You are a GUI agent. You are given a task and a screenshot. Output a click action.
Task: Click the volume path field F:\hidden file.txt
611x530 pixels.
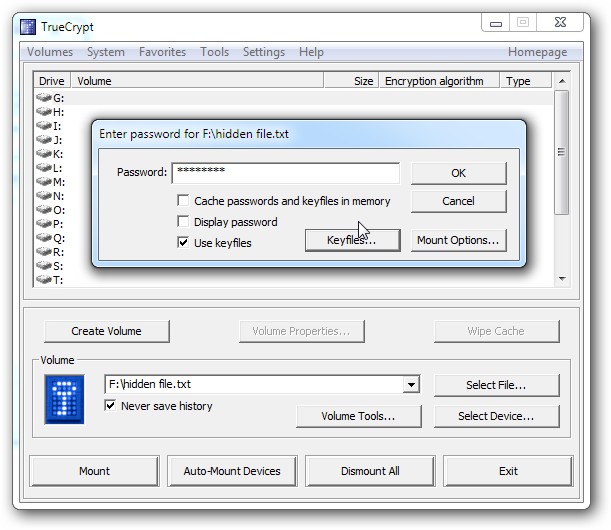[x=254, y=385]
